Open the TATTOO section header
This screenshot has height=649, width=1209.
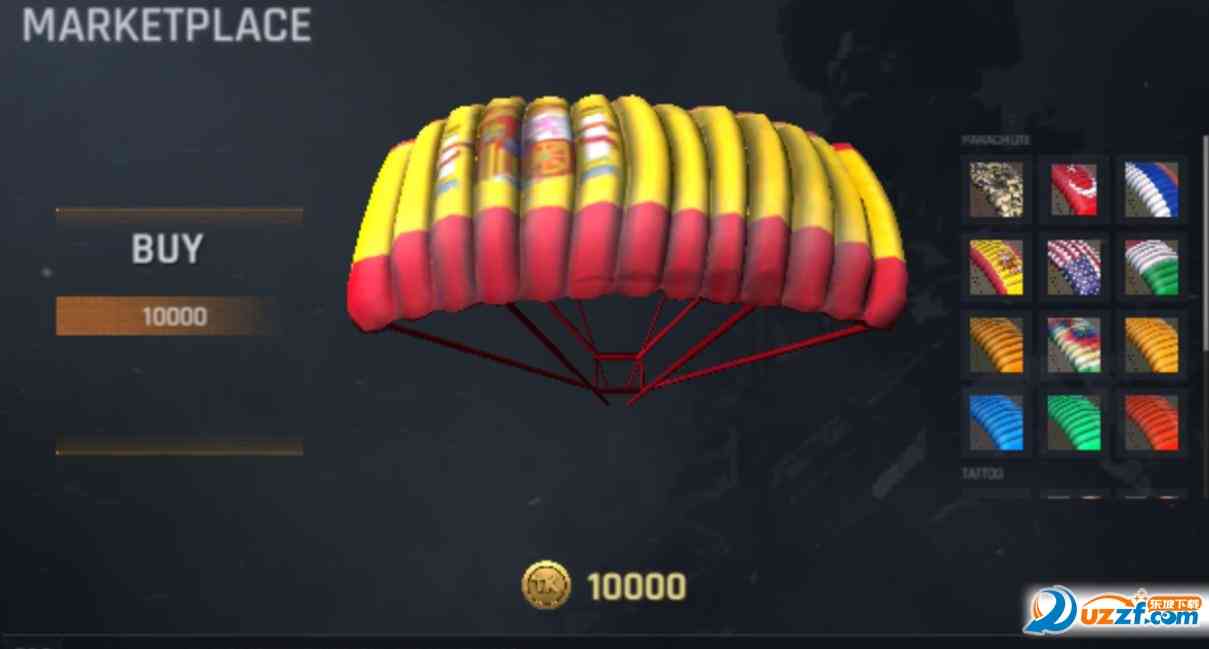(983, 473)
